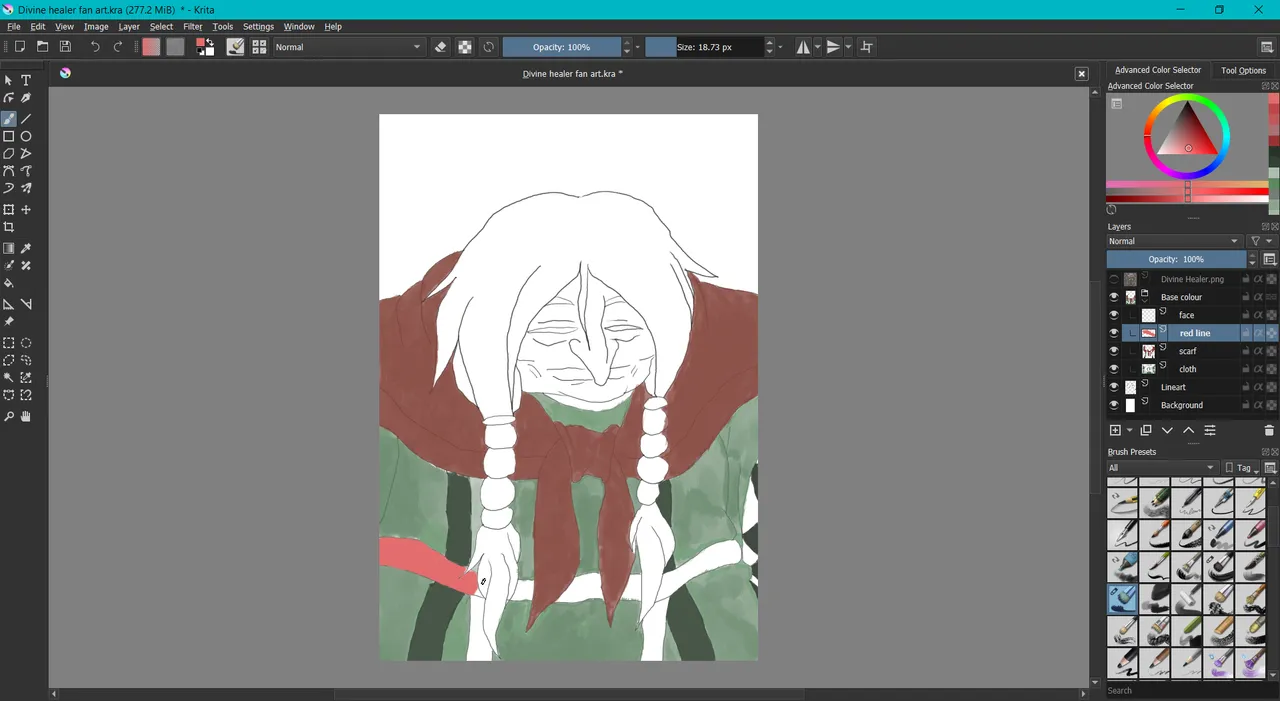Select the Move tool

[x=26, y=210]
